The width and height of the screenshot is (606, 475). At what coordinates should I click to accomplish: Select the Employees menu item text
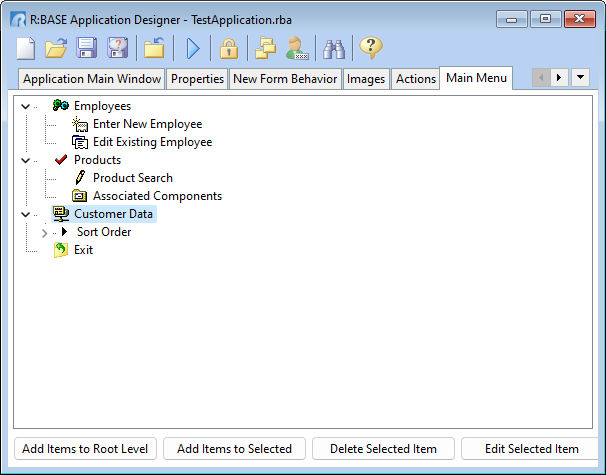pyautogui.click(x=102, y=106)
